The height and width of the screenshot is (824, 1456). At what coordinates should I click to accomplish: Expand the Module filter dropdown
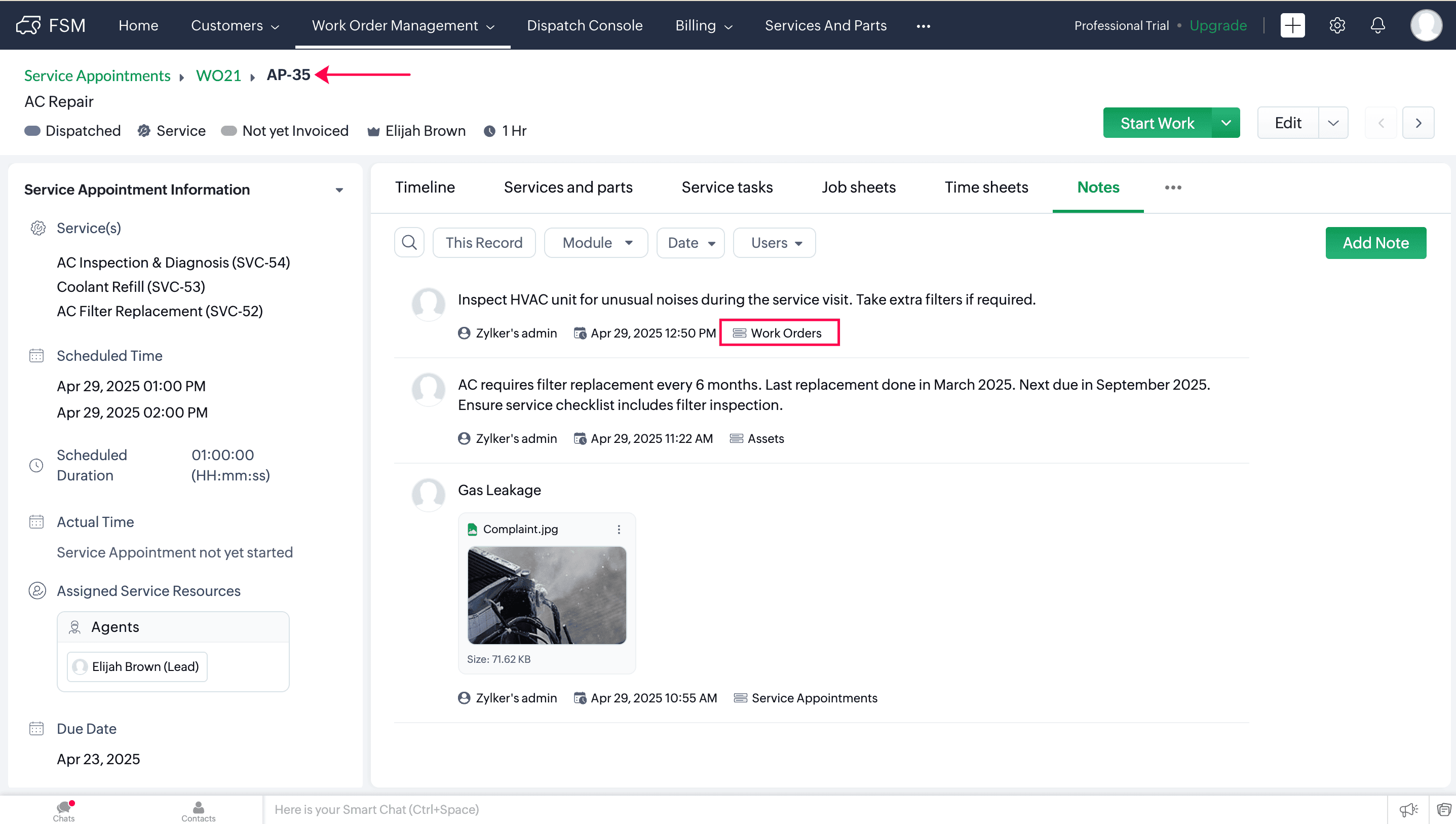click(596, 243)
